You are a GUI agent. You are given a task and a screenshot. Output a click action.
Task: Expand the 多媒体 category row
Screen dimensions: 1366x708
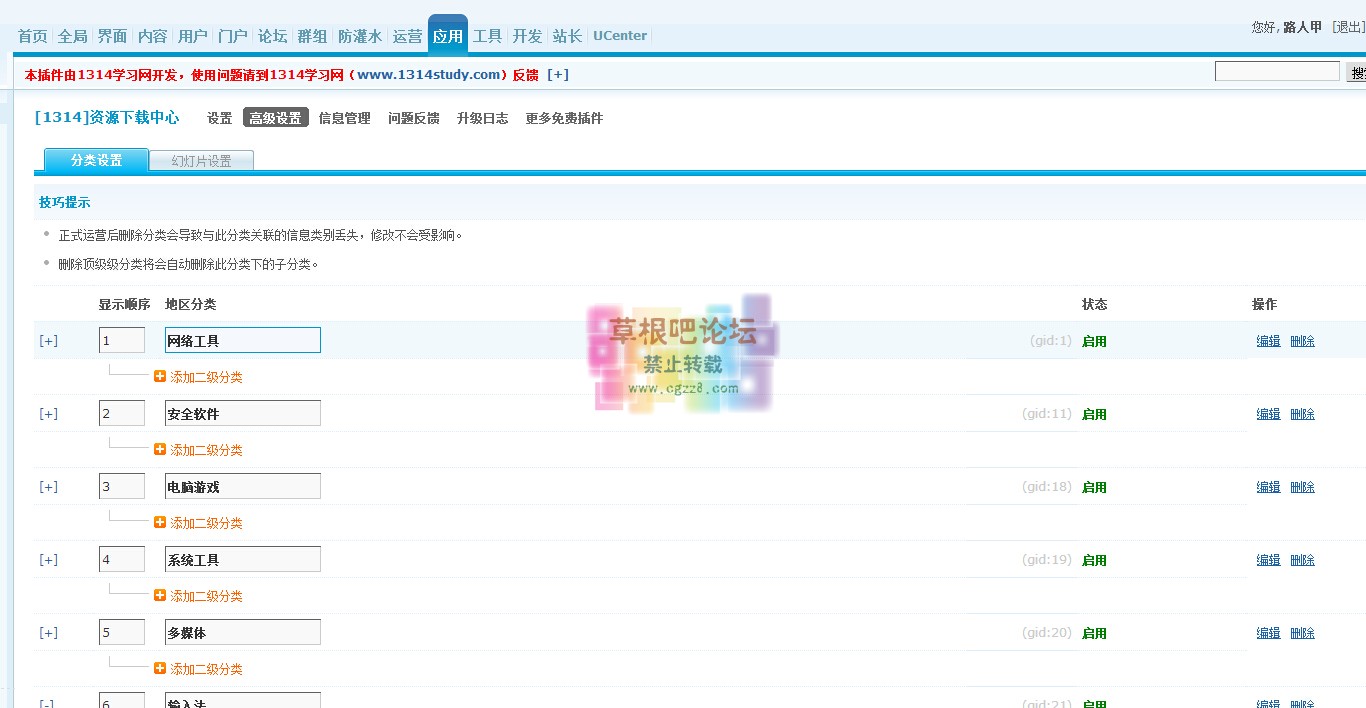(x=48, y=633)
